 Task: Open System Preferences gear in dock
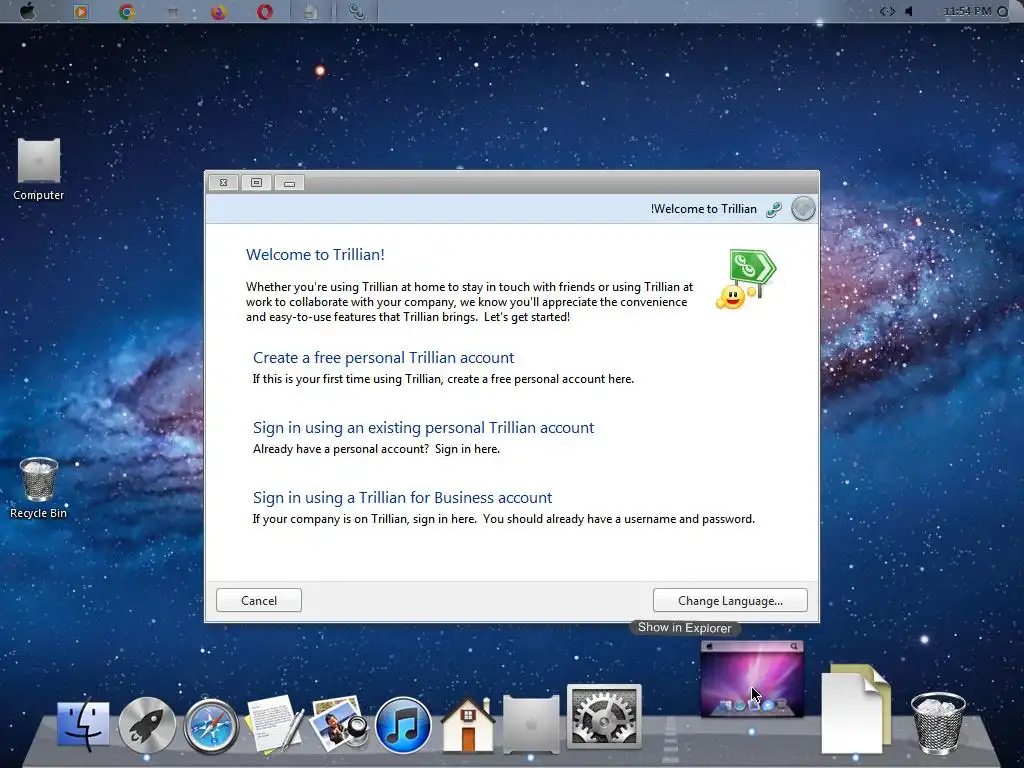(604, 716)
